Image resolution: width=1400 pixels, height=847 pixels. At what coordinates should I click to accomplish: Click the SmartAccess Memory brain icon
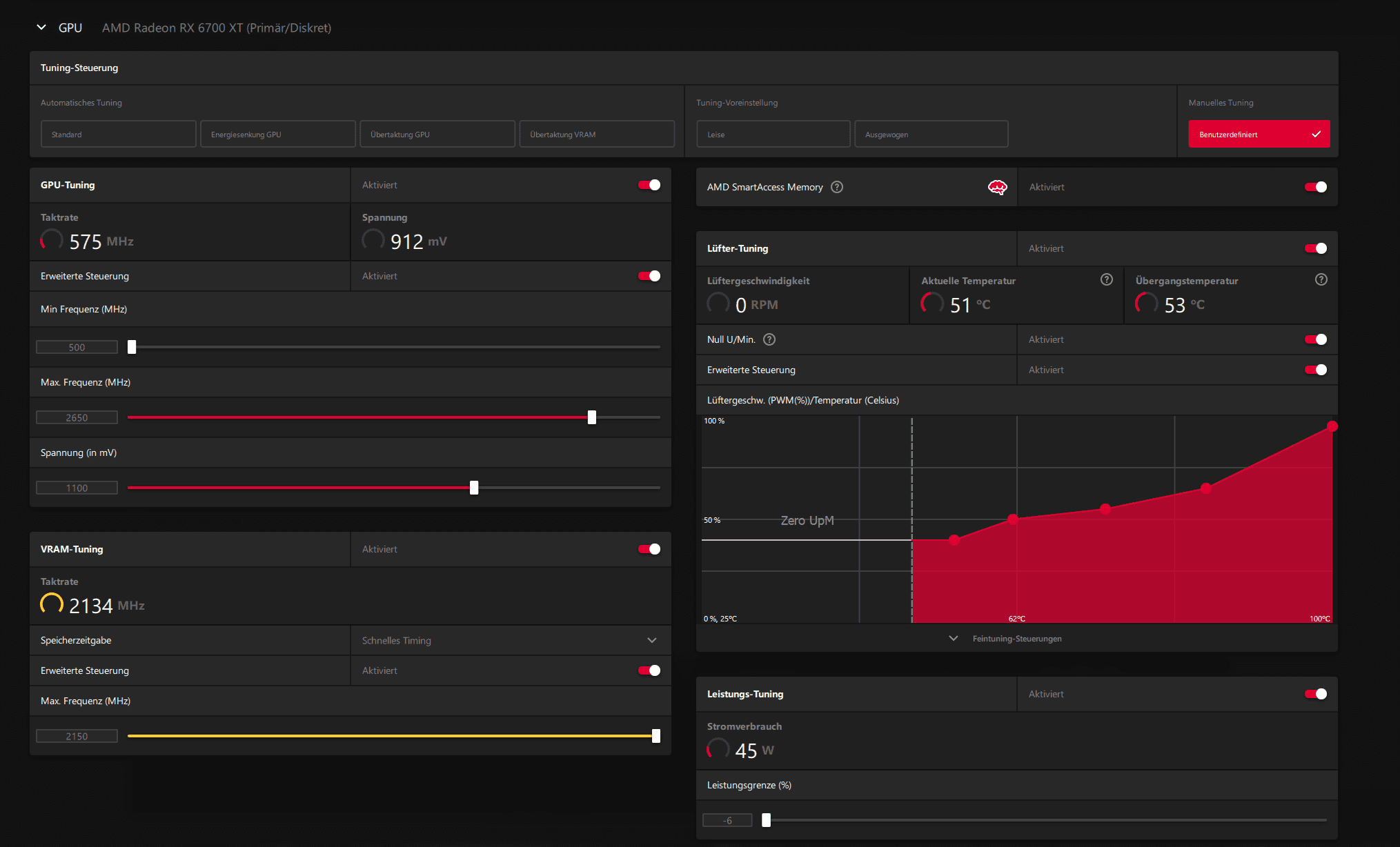coord(997,187)
